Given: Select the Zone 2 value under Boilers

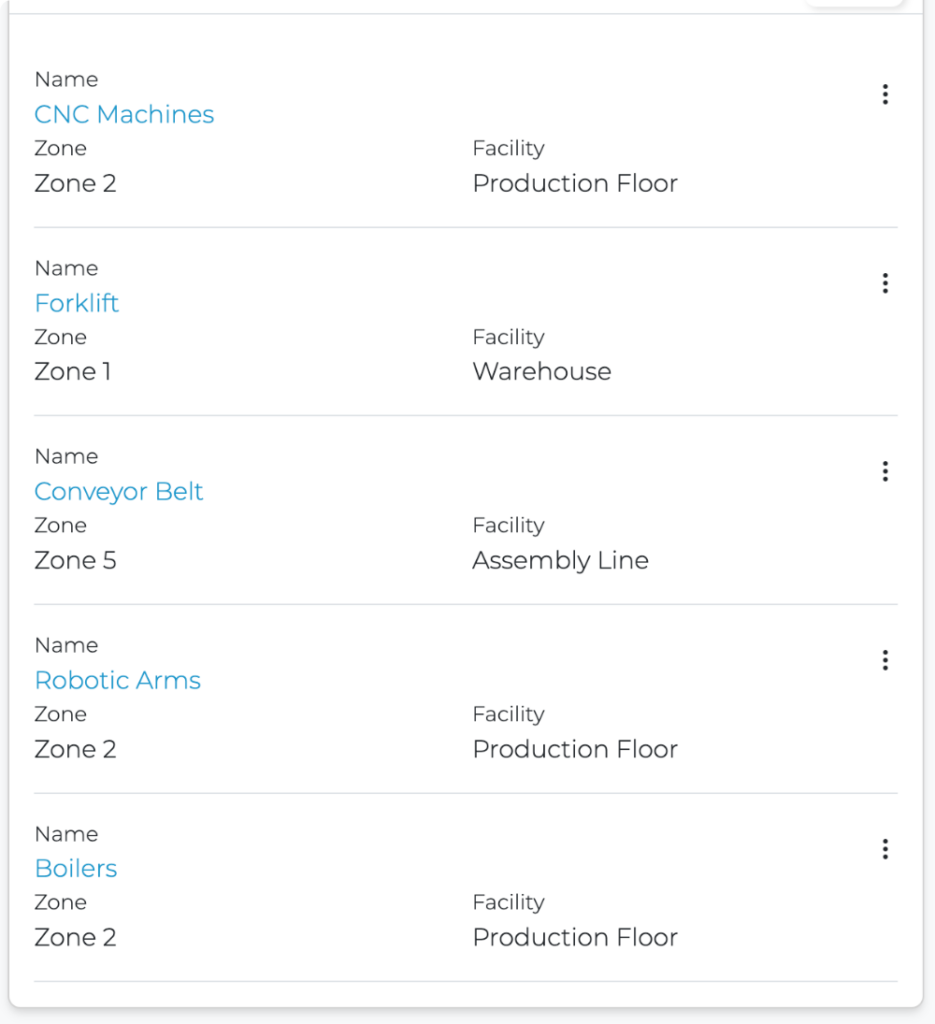Looking at the screenshot, I should [x=76, y=938].
